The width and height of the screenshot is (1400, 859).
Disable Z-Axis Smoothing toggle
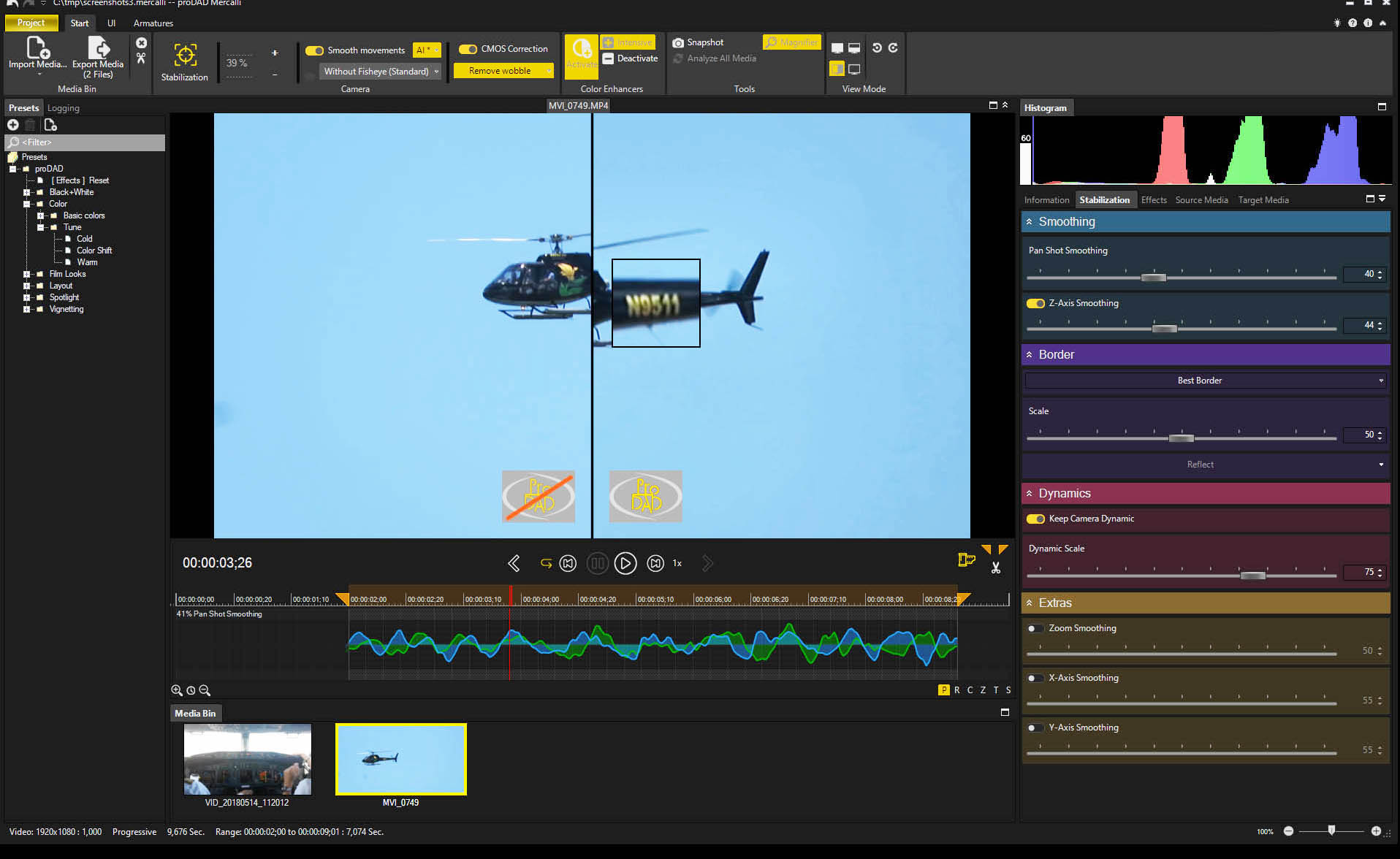point(1035,303)
